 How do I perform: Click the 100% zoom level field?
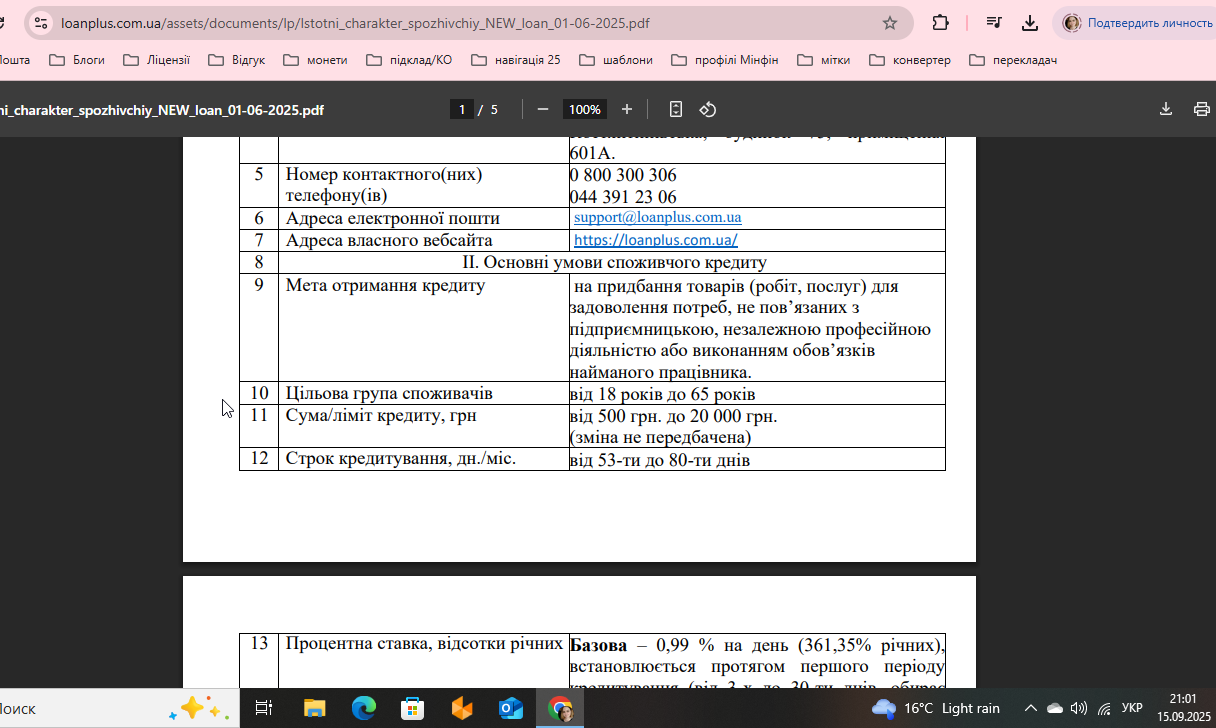[x=585, y=110]
